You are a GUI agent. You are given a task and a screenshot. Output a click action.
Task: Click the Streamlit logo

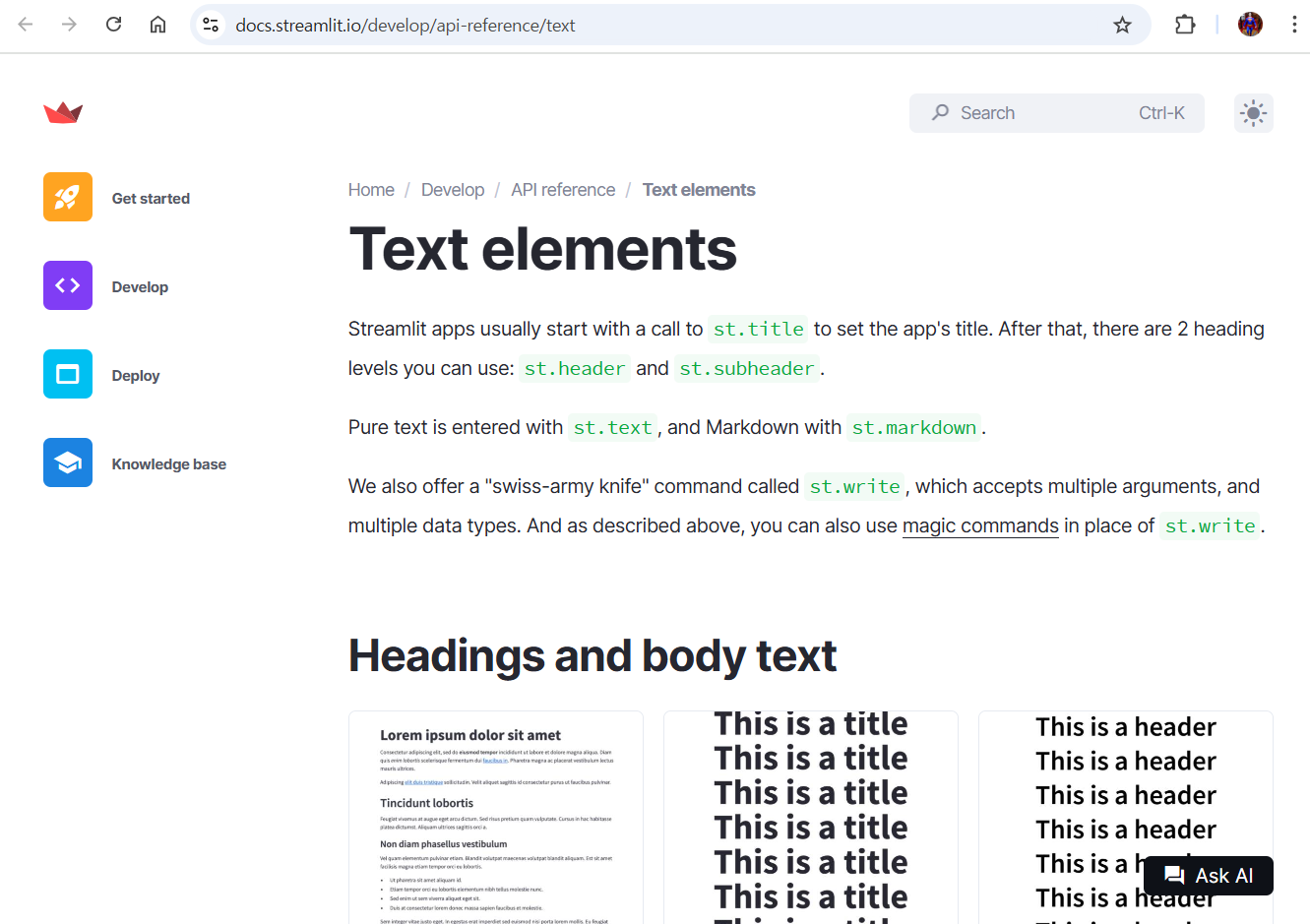pos(63,112)
